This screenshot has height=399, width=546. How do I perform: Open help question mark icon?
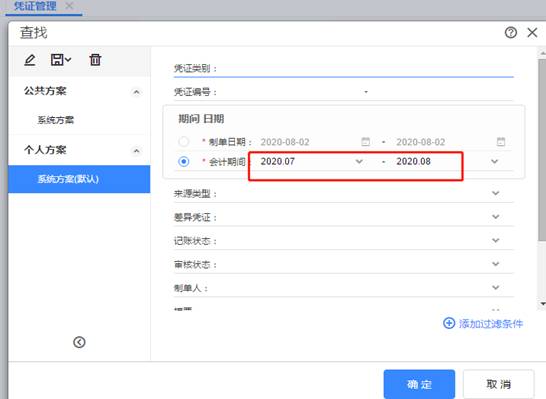point(510,33)
